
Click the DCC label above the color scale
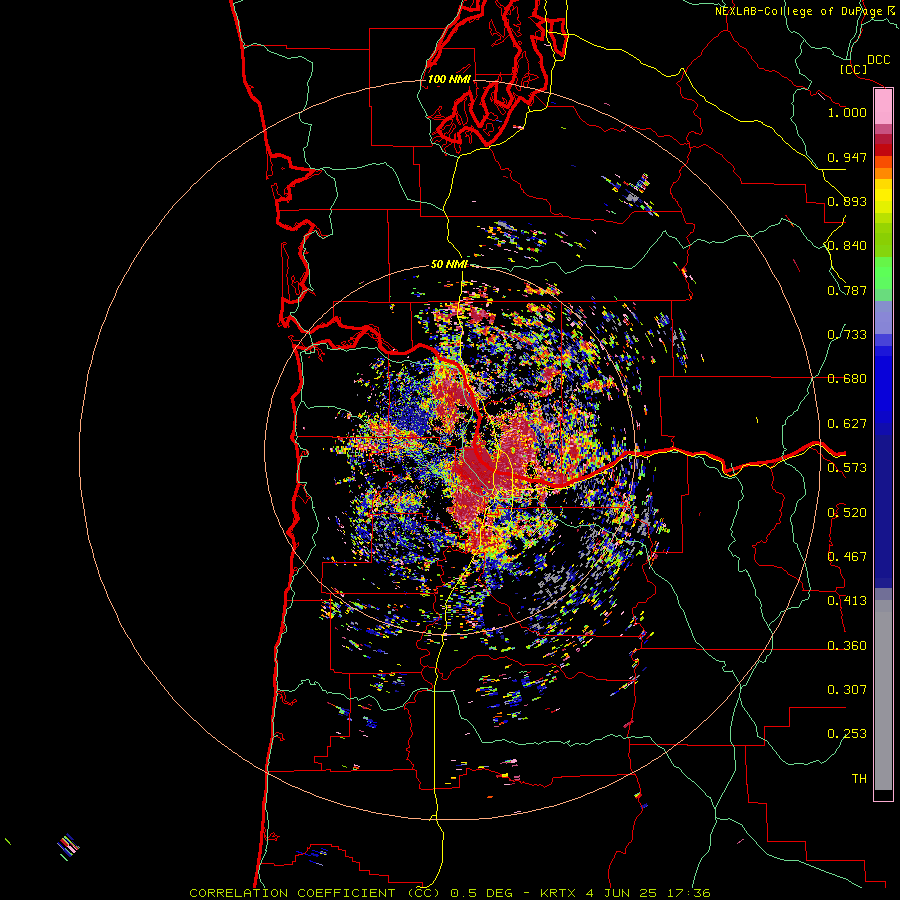point(878,60)
